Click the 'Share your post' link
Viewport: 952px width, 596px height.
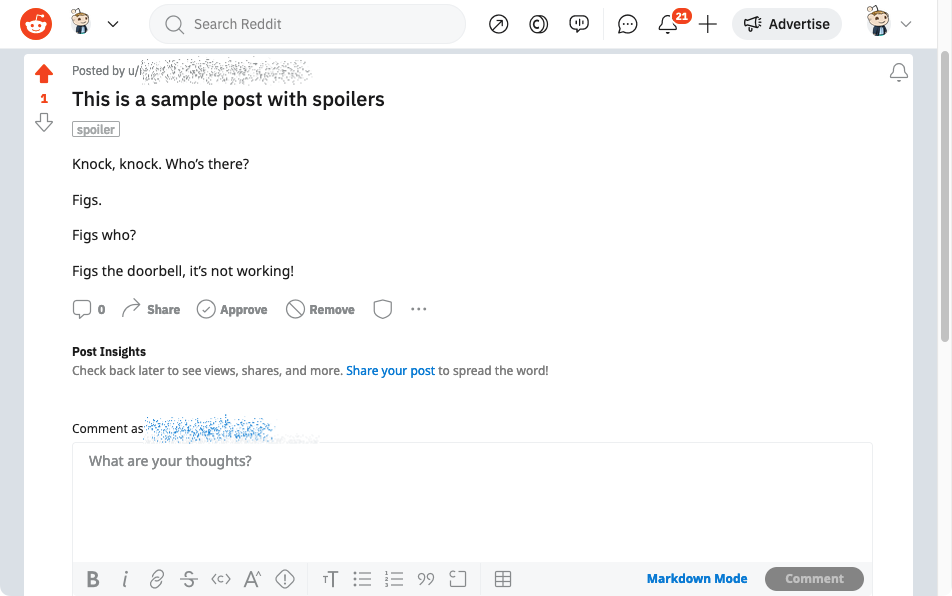pyautogui.click(x=390, y=370)
